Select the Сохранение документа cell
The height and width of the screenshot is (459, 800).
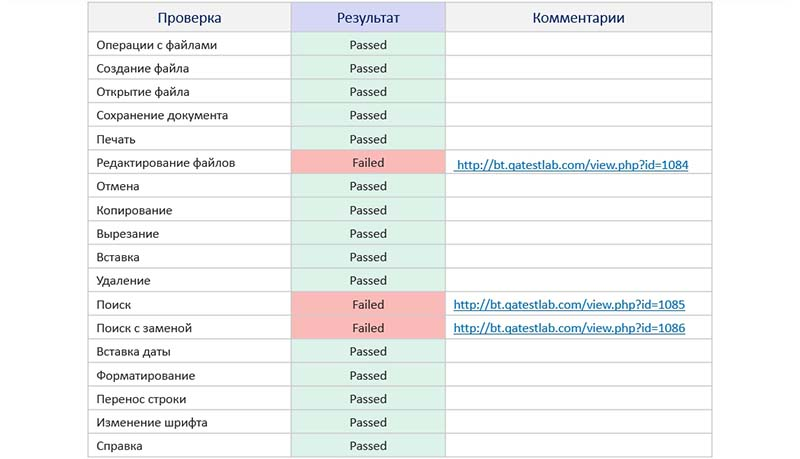[x=189, y=115]
